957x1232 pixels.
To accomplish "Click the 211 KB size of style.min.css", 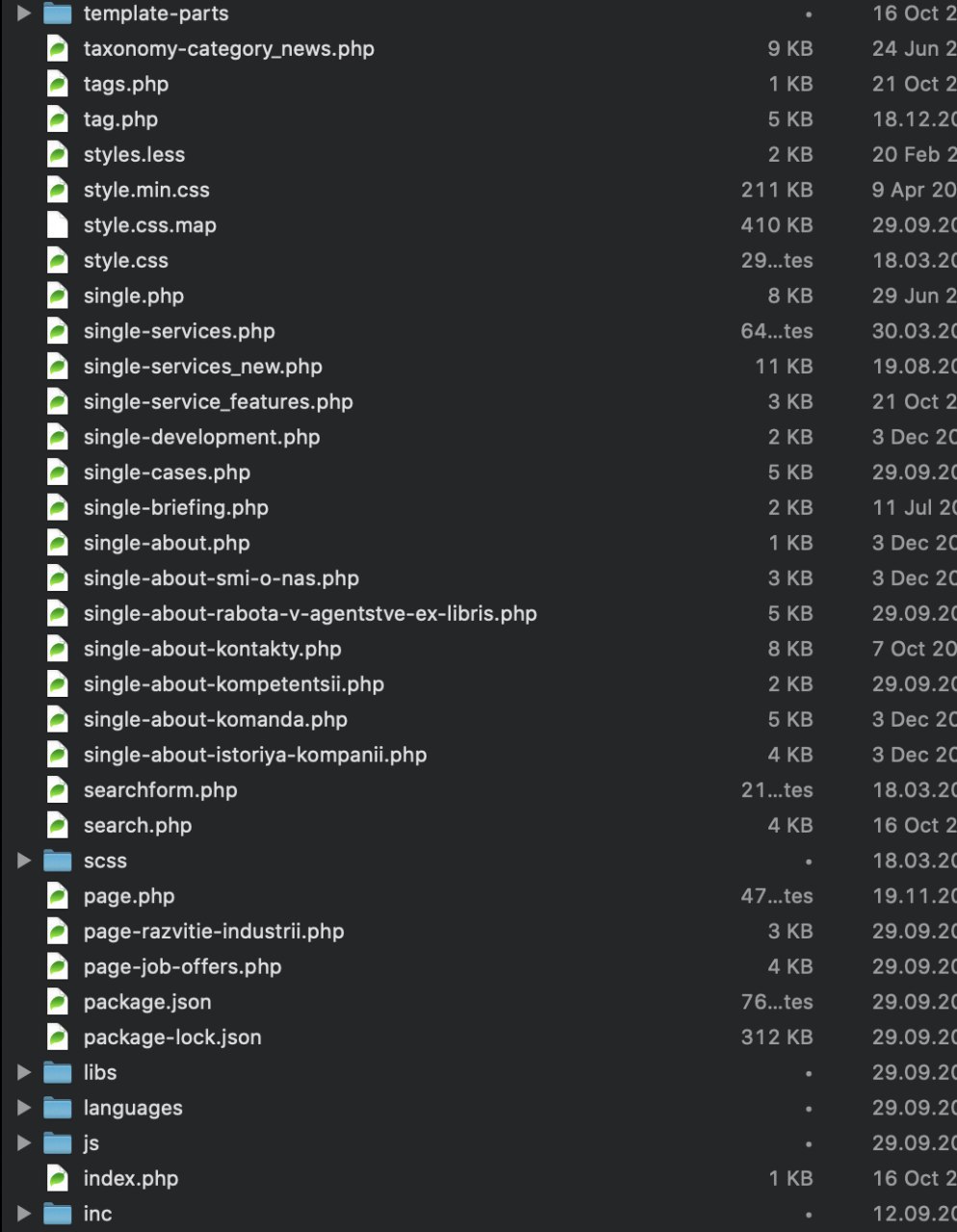I will pos(777,190).
